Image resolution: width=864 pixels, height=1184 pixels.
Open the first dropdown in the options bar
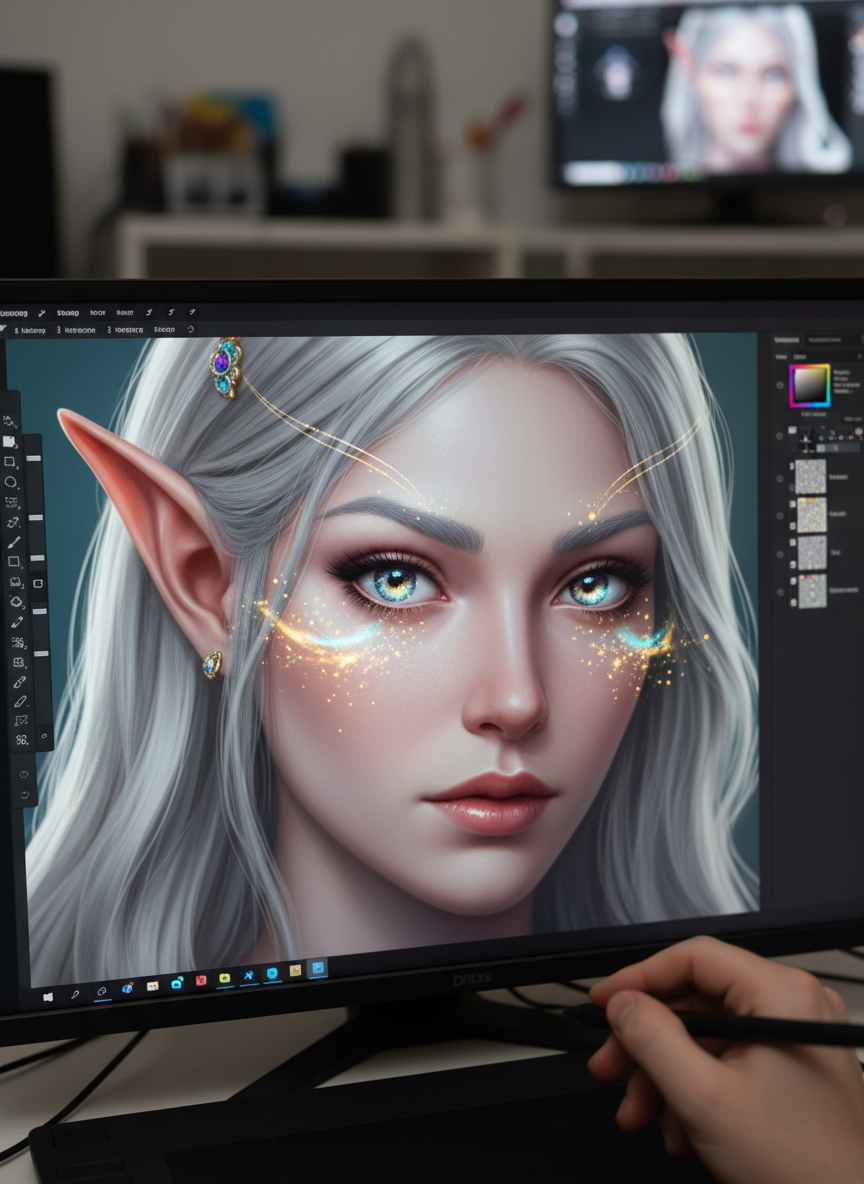(x=30, y=329)
